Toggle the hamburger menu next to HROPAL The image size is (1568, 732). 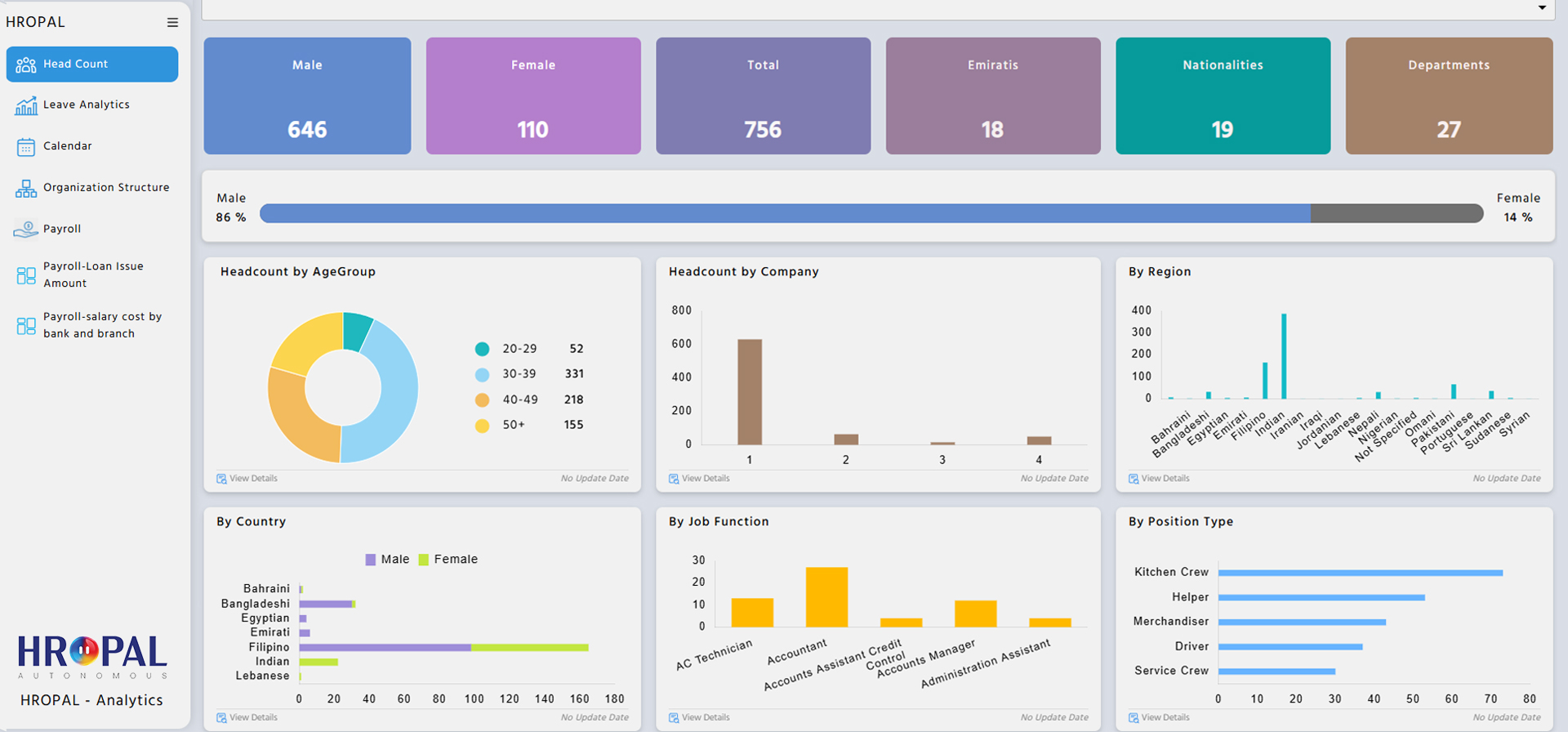click(x=172, y=22)
